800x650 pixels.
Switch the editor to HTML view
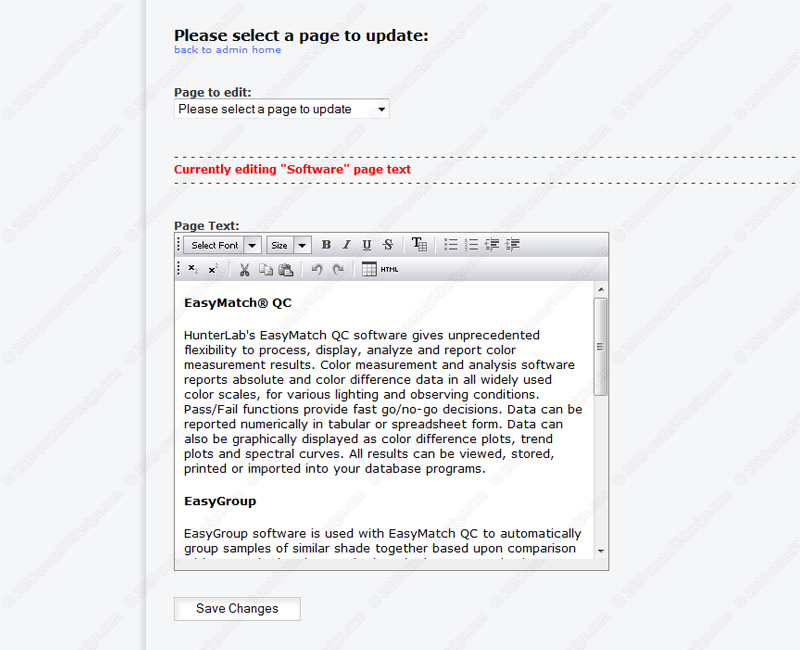click(x=389, y=269)
